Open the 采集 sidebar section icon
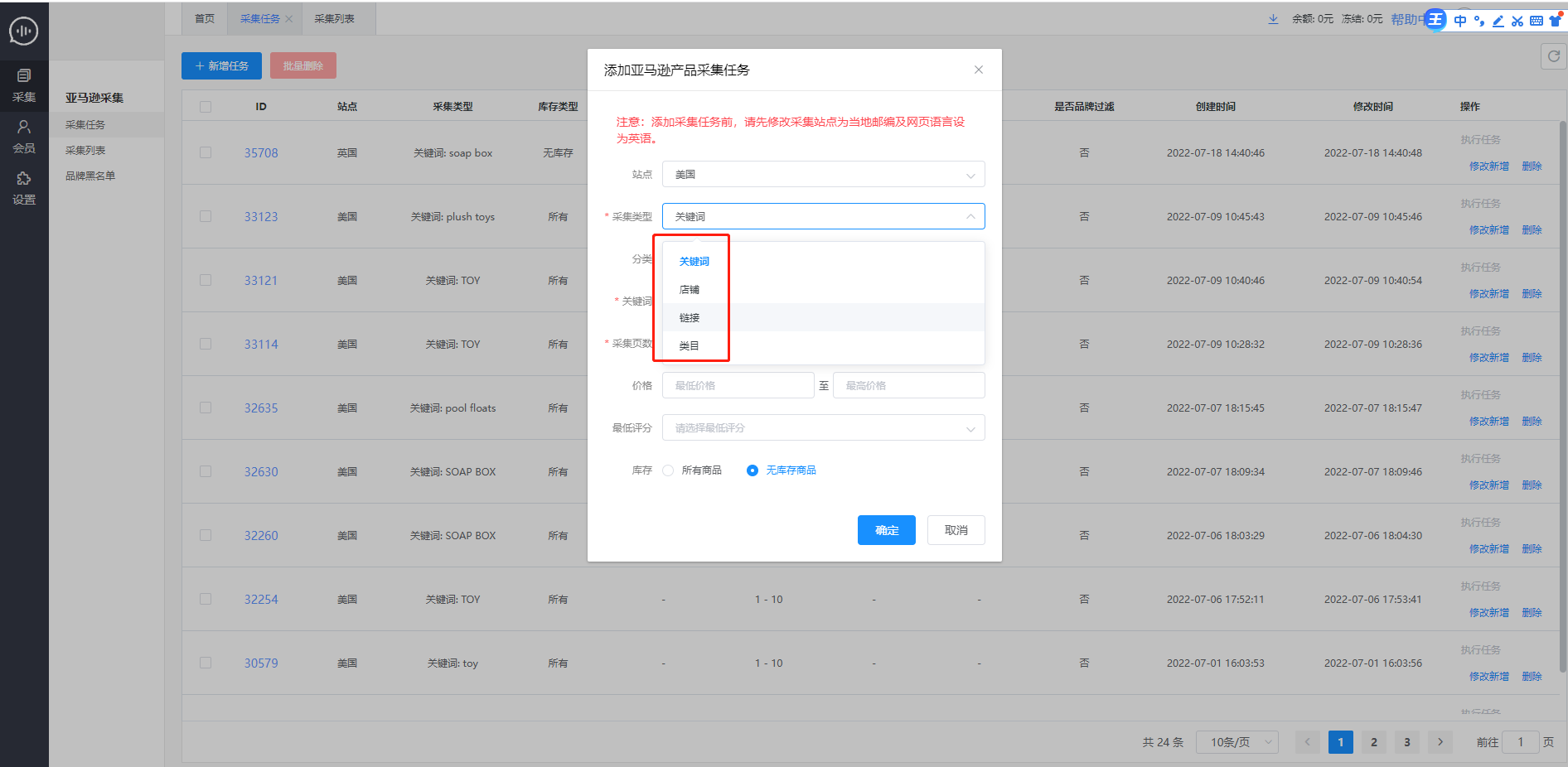The width and height of the screenshot is (1568, 767). [x=24, y=76]
